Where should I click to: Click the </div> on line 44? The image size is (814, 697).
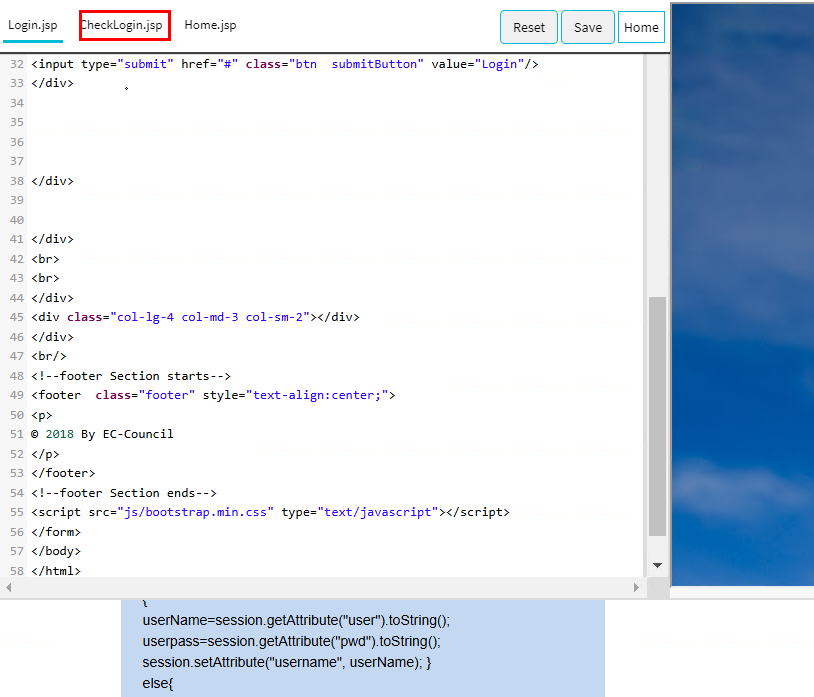(52, 298)
